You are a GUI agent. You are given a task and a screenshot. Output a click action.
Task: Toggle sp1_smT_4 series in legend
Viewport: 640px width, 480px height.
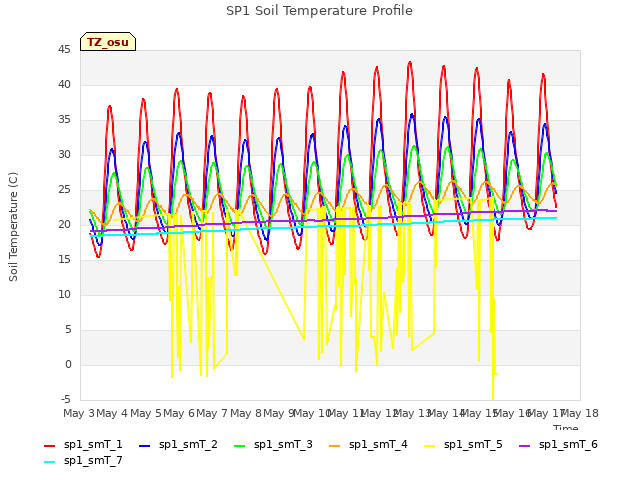point(369,444)
